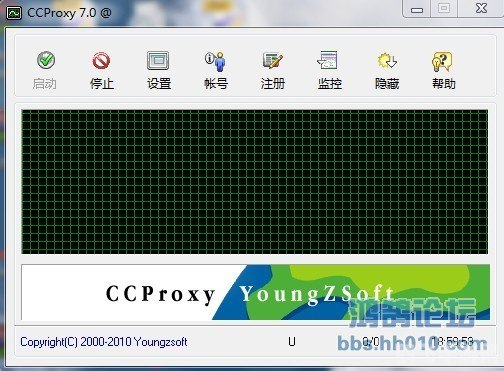Image resolution: width=504 pixels, height=371 pixels.
Task: Close the CCProxy window
Action: (481, 8)
